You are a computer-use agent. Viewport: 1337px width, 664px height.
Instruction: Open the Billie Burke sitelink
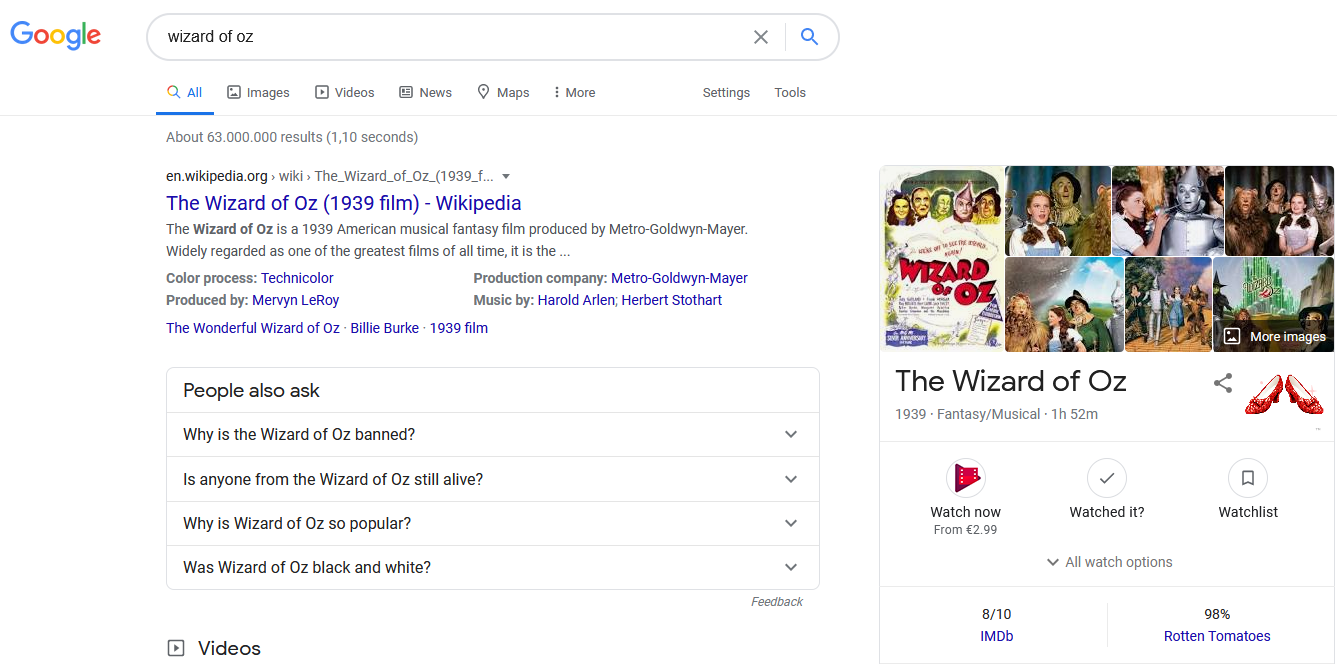click(x=385, y=328)
